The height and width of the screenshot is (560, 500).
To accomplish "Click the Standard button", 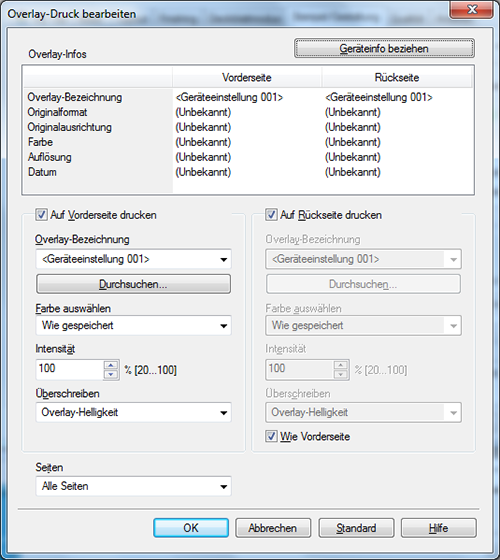I will [356, 528].
